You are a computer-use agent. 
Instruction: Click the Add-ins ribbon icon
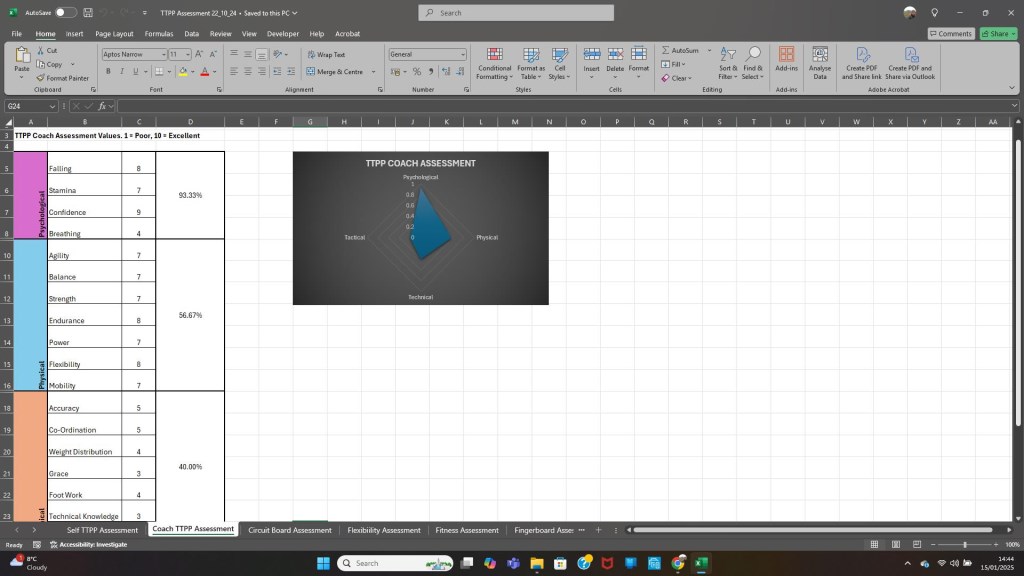point(786,62)
